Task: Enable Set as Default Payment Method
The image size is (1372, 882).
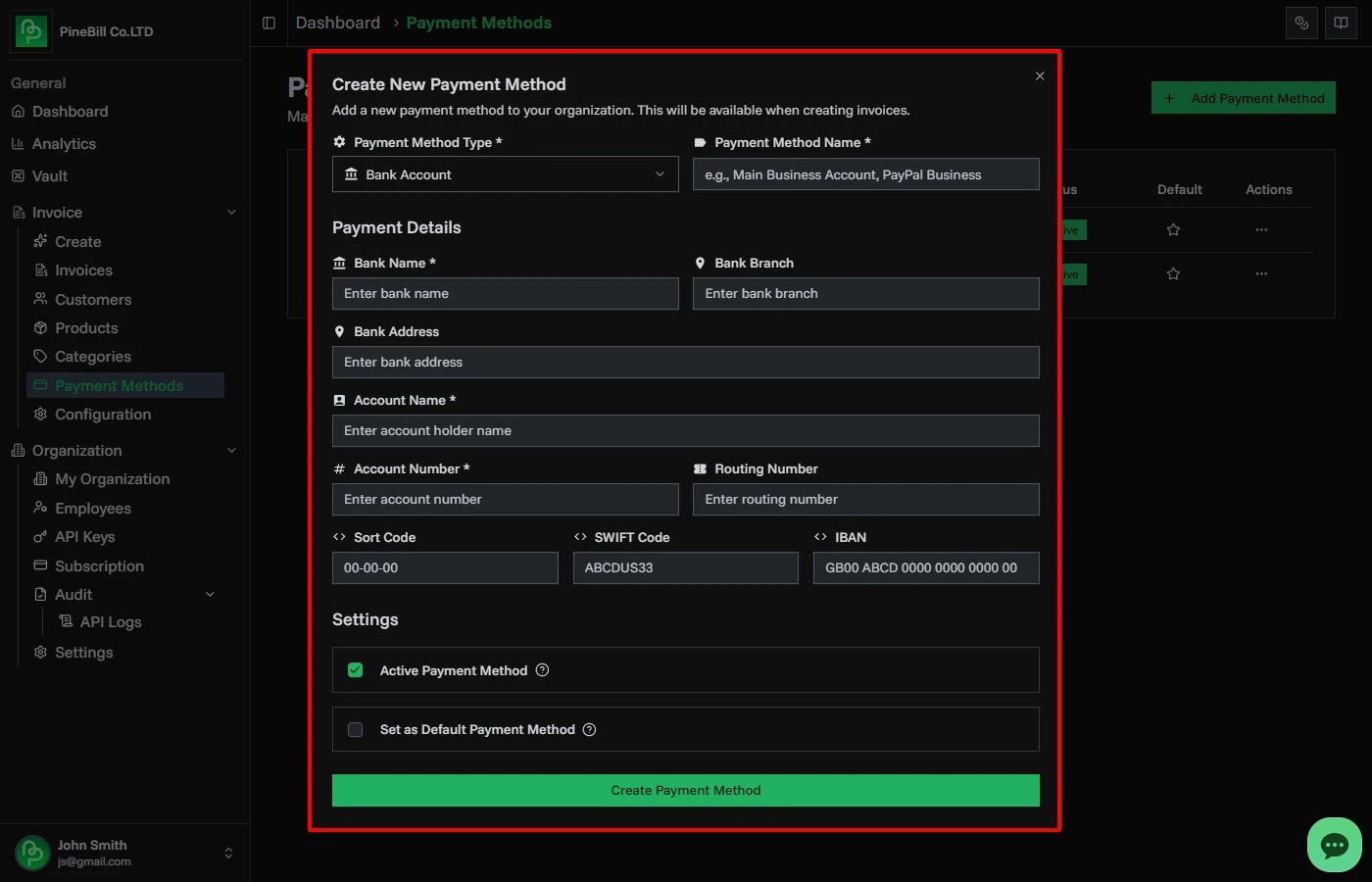Action: [355, 729]
